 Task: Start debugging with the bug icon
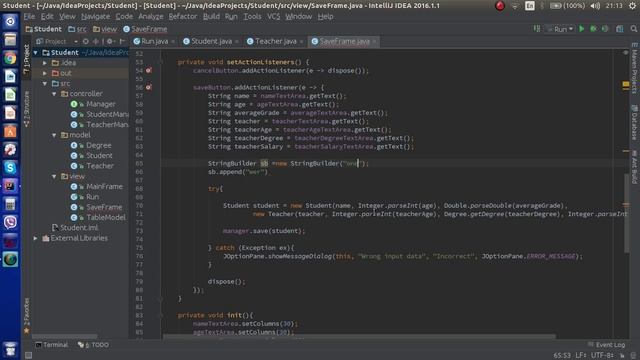(593, 29)
